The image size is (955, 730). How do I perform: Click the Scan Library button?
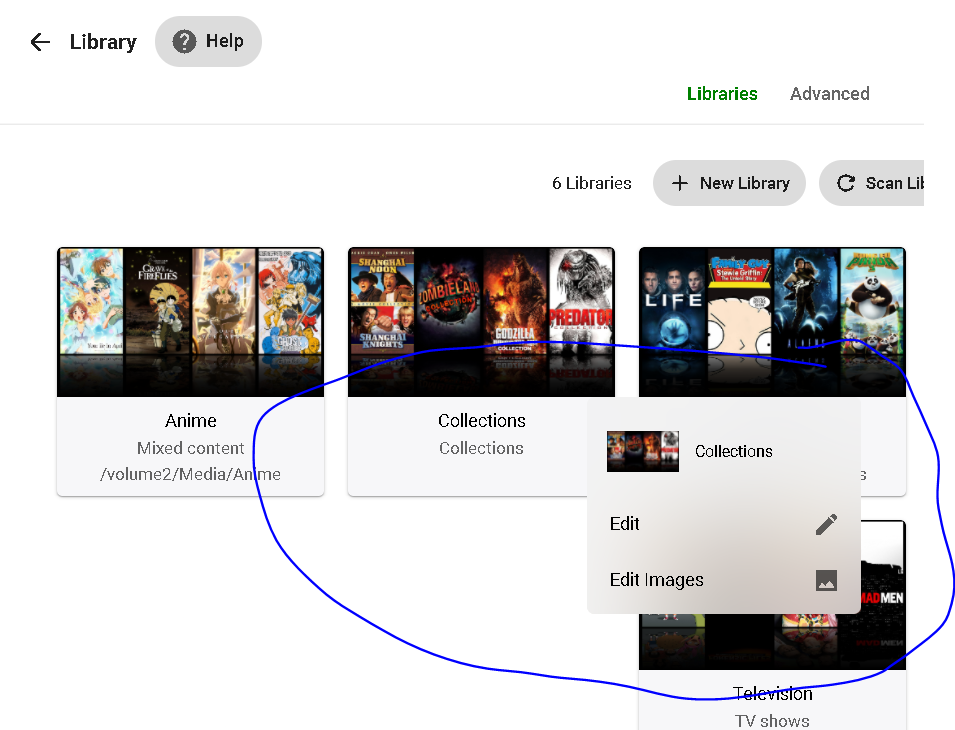(872, 183)
